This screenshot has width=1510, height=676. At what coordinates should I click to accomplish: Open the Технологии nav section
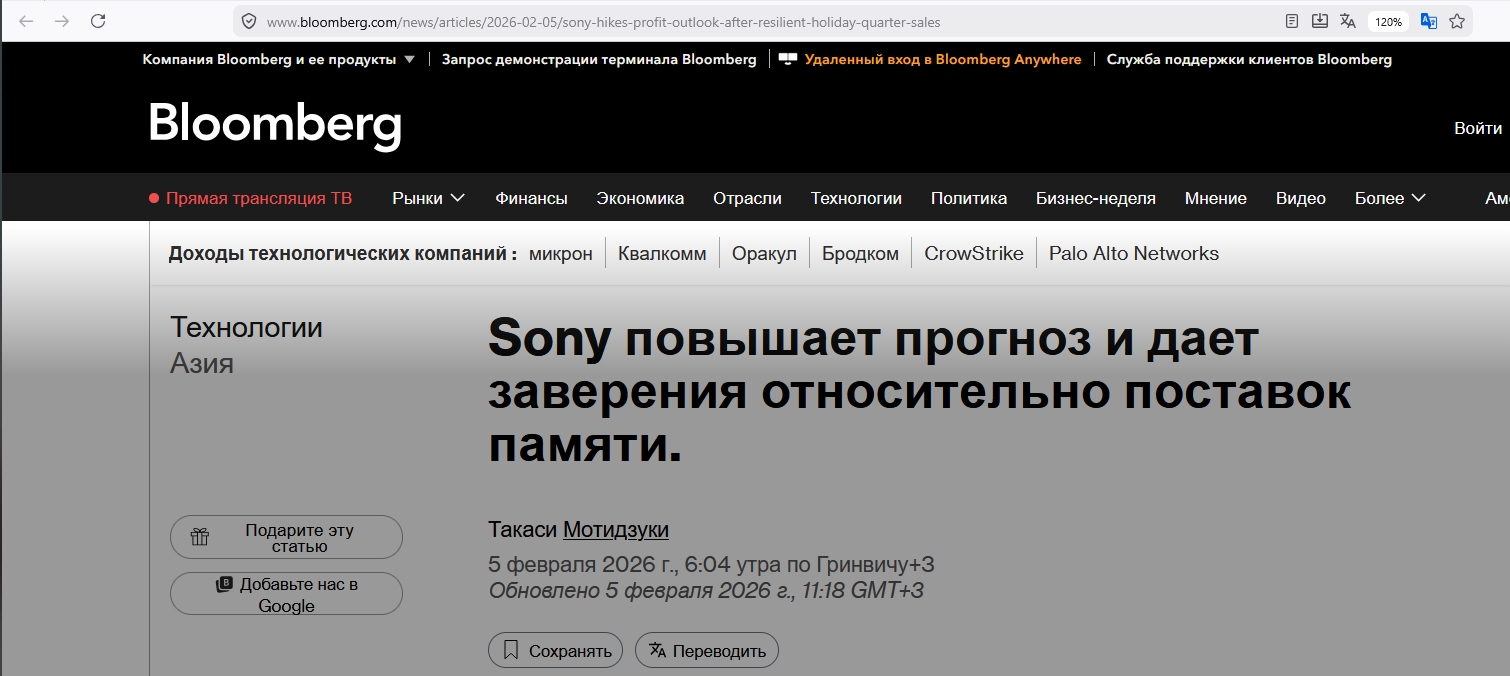856,198
